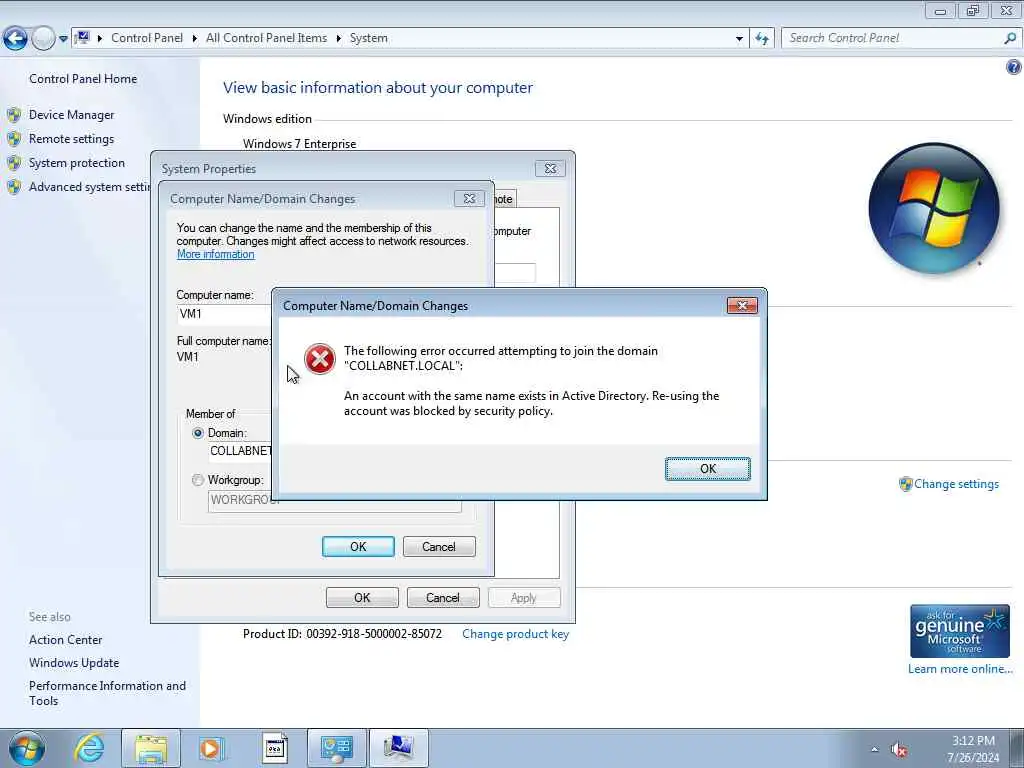Expand arrow after 'All Control Panel Items'

coord(338,39)
